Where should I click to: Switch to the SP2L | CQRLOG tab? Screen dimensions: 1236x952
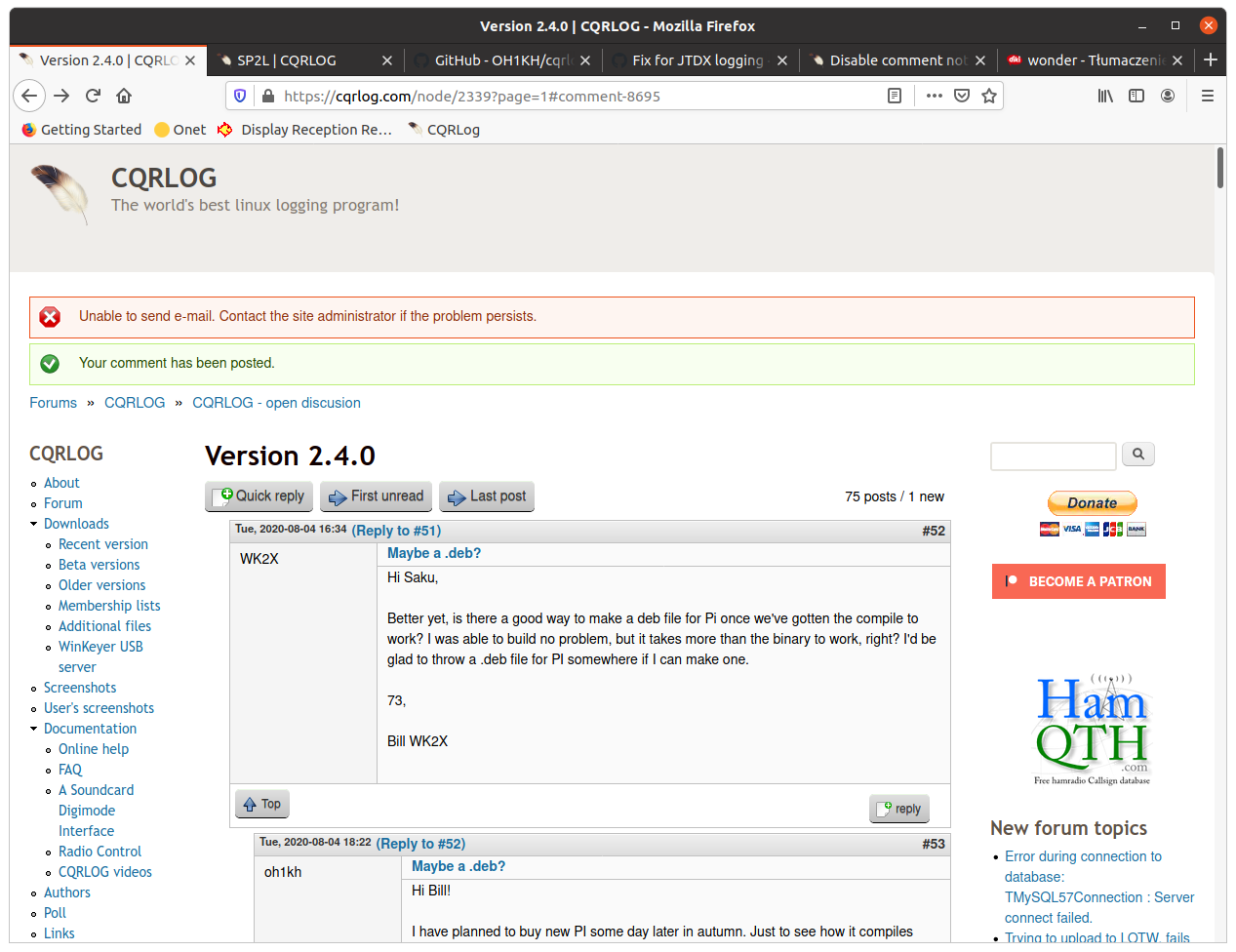[305, 60]
